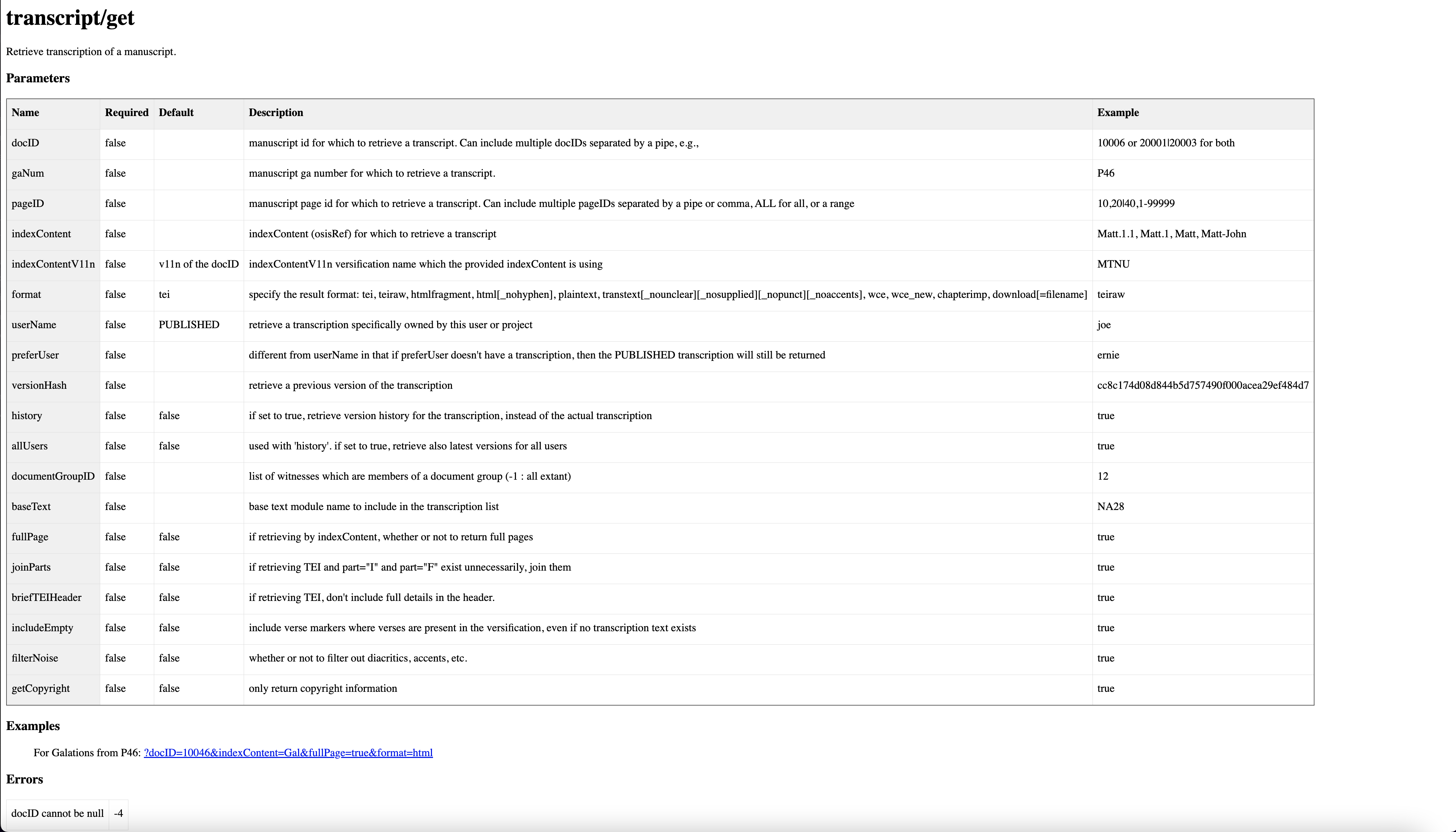Click the format parameter description text

[x=667, y=294]
